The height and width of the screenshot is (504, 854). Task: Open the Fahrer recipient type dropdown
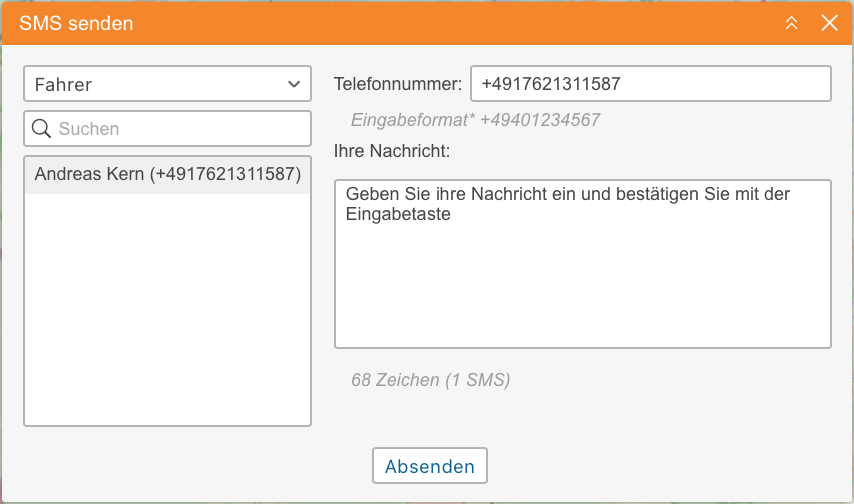167,85
